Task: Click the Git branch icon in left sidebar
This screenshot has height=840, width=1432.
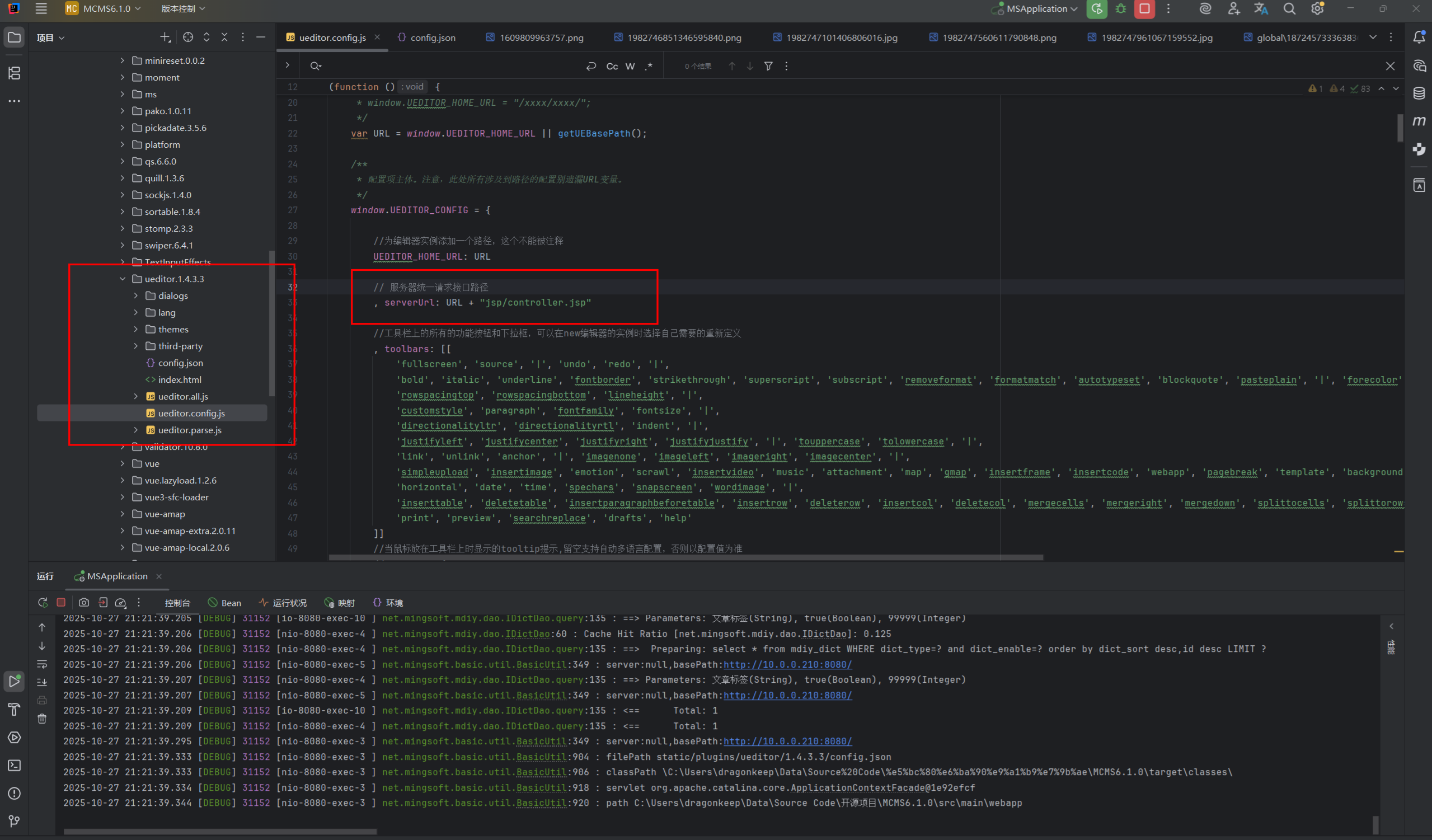Action: coord(14,820)
